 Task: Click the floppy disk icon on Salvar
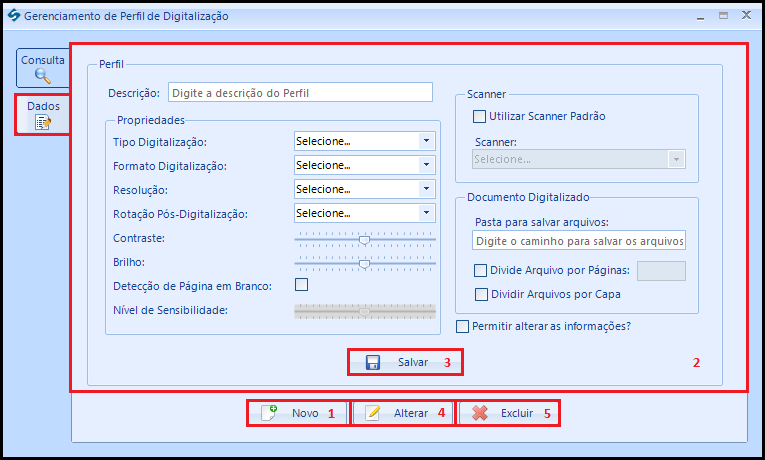(x=373, y=362)
